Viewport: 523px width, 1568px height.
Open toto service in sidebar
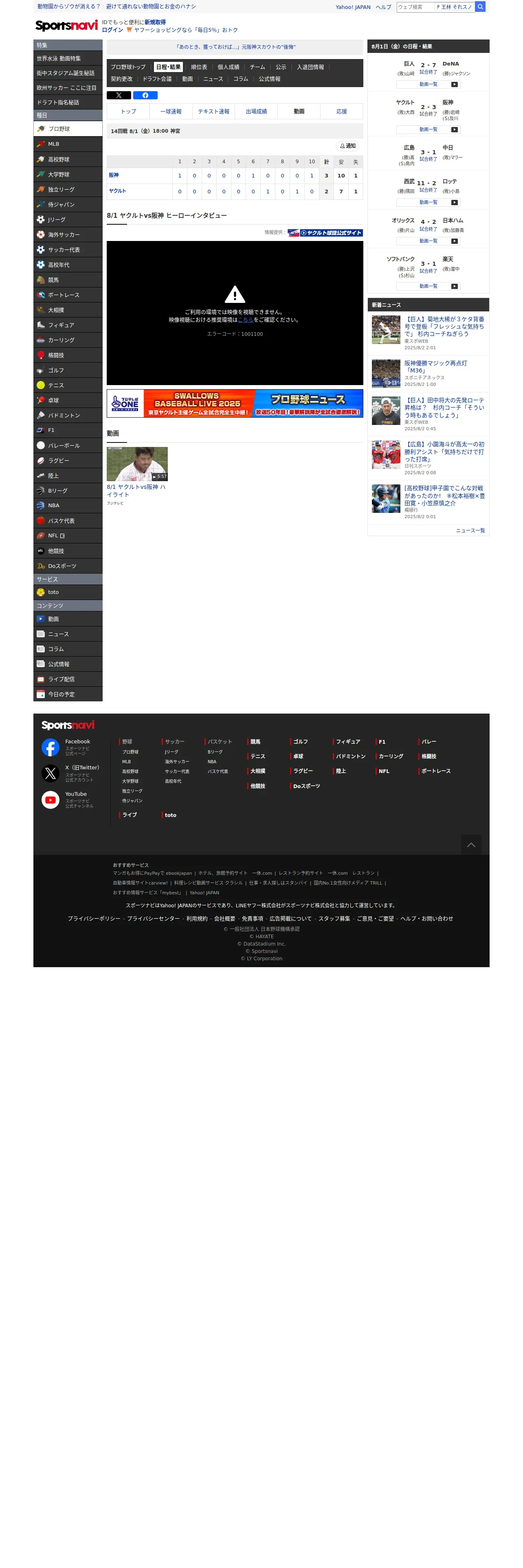(x=68, y=592)
